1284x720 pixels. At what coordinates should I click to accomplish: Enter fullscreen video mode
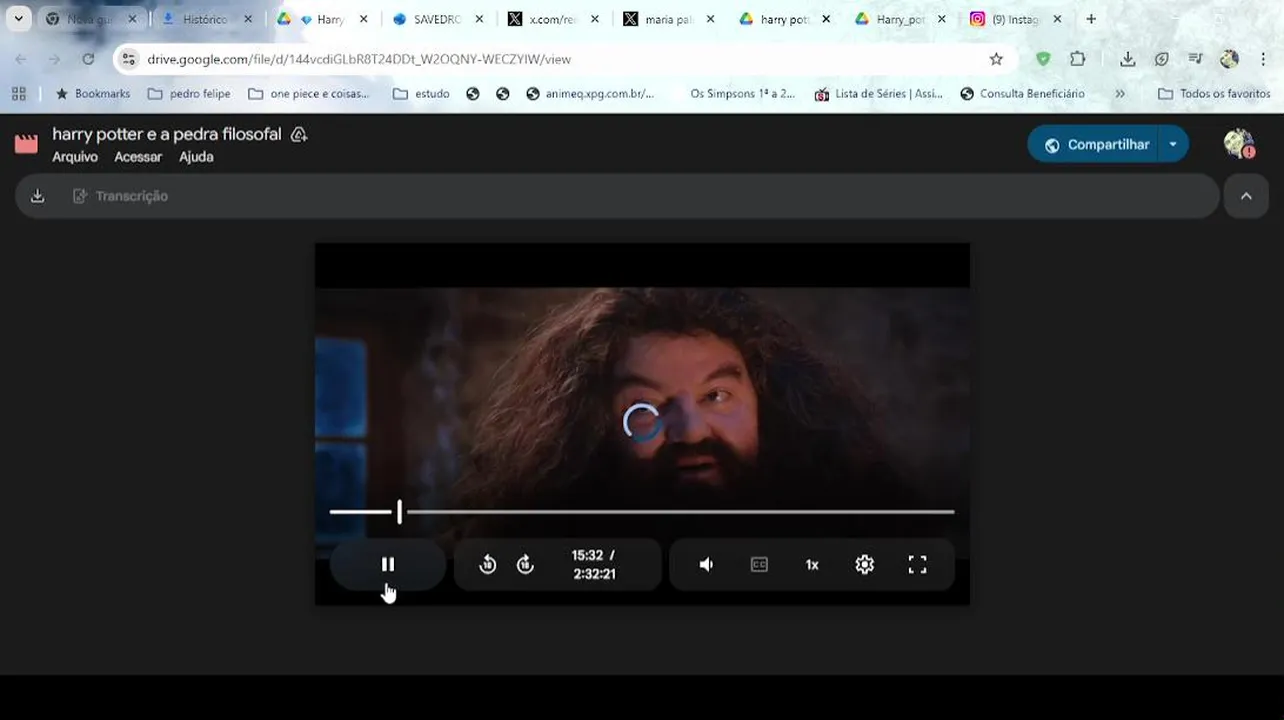click(917, 565)
